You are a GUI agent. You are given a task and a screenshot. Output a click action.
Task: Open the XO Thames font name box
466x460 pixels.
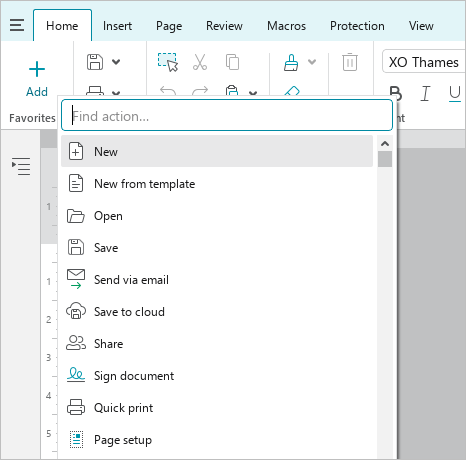tap(424, 62)
